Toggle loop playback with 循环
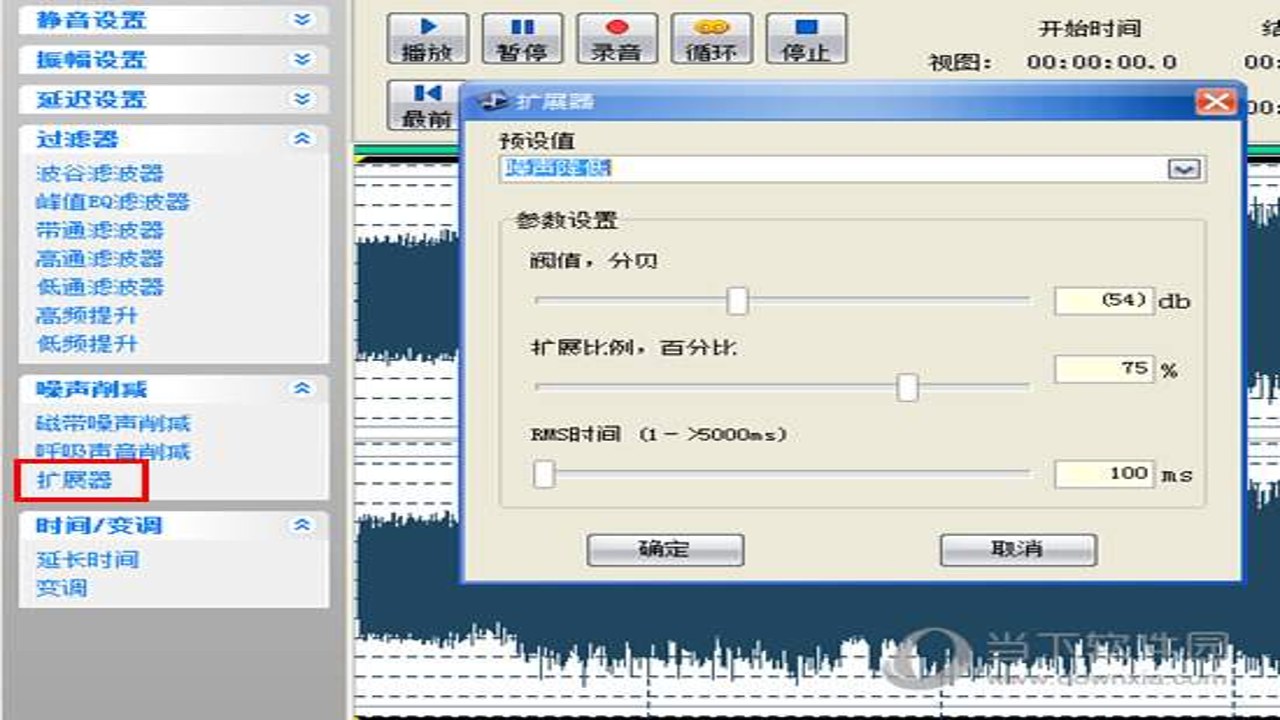The height and width of the screenshot is (720, 1280). pos(711,39)
